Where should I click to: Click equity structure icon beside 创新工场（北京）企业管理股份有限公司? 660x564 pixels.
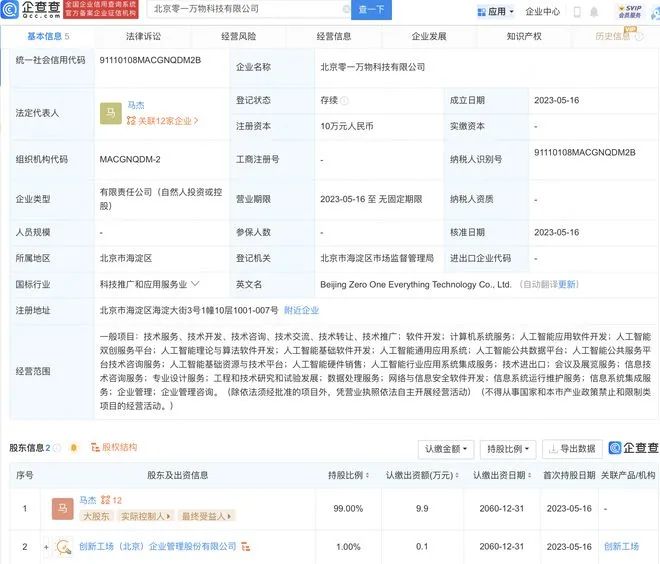tap(245, 547)
